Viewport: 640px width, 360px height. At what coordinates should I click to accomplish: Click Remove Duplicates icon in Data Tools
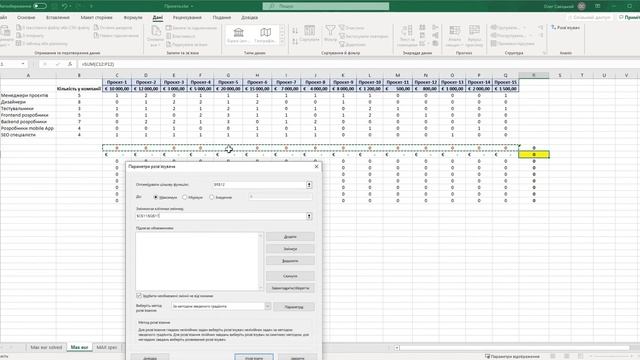point(422,36)
